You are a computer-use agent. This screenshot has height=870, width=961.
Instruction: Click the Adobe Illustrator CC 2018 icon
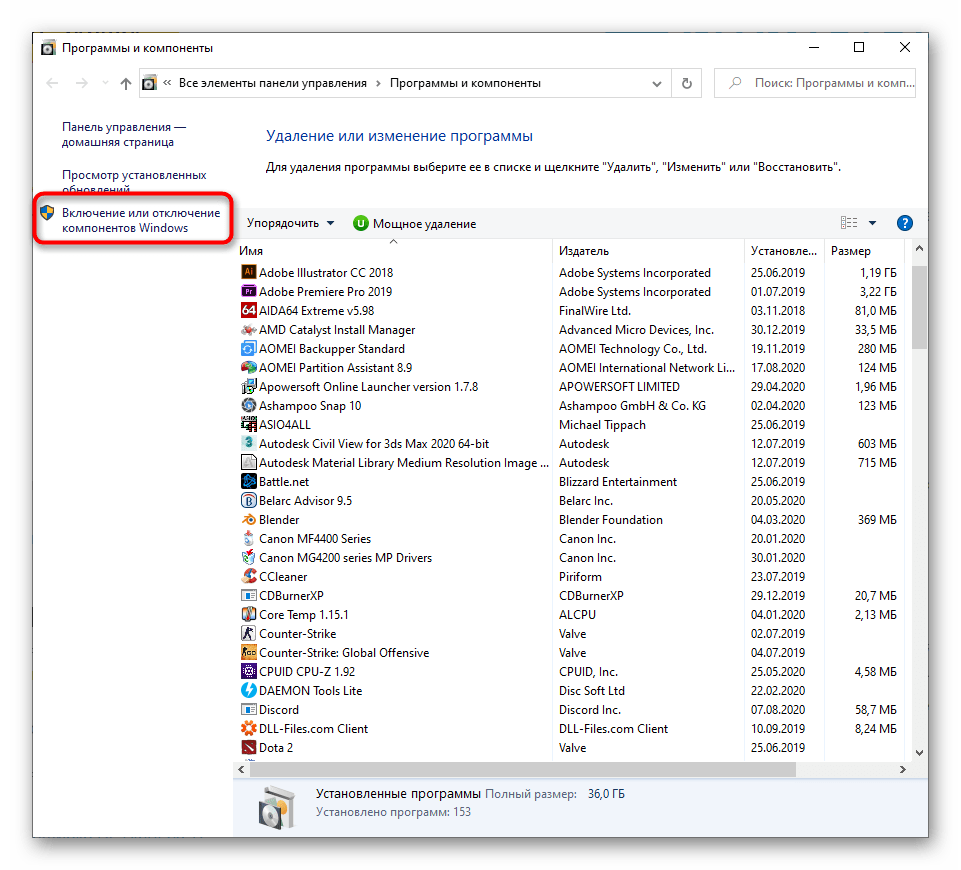tap(249, 272)
